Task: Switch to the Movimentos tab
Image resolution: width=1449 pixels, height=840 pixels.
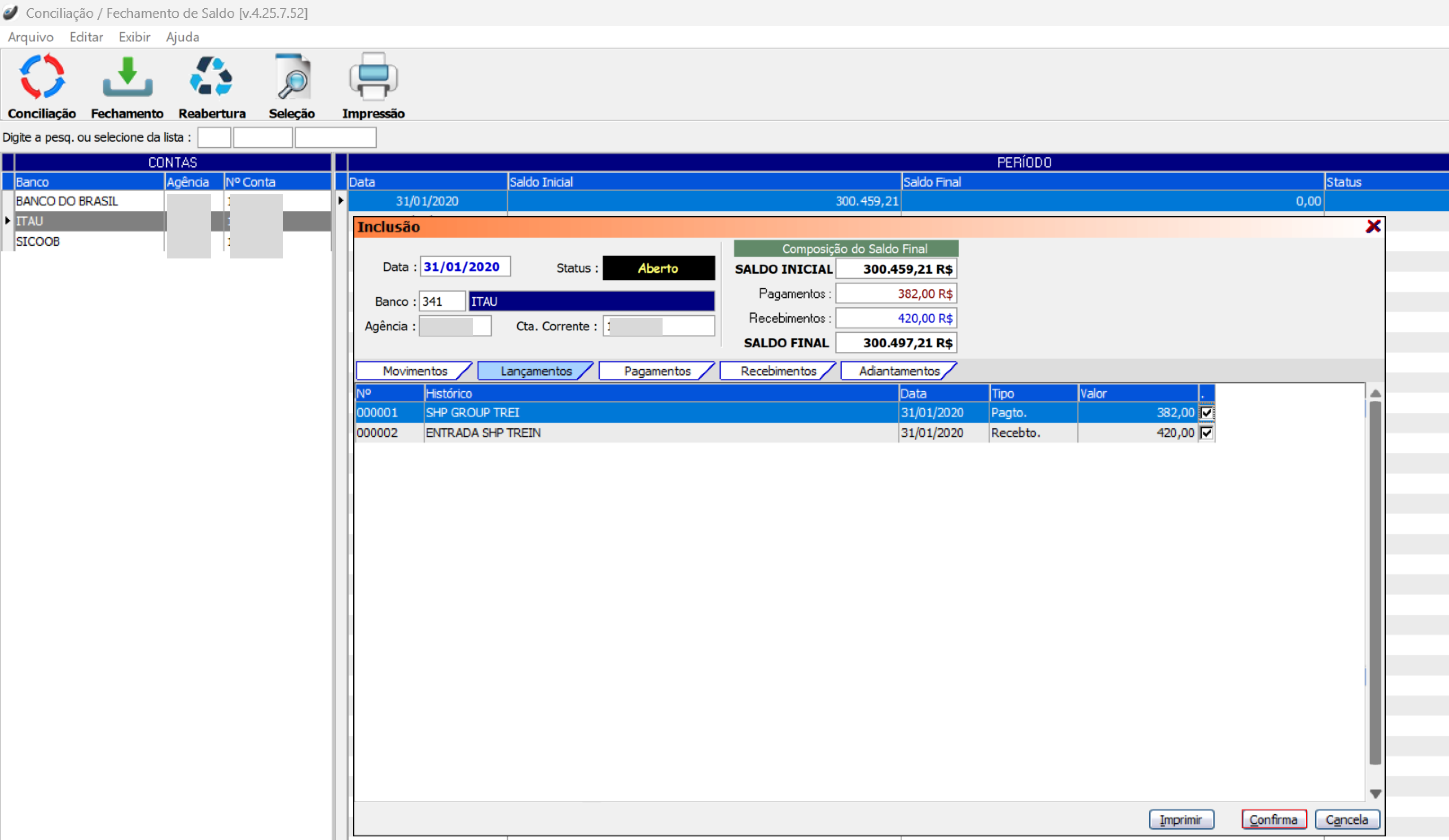Action: point(415,372)
